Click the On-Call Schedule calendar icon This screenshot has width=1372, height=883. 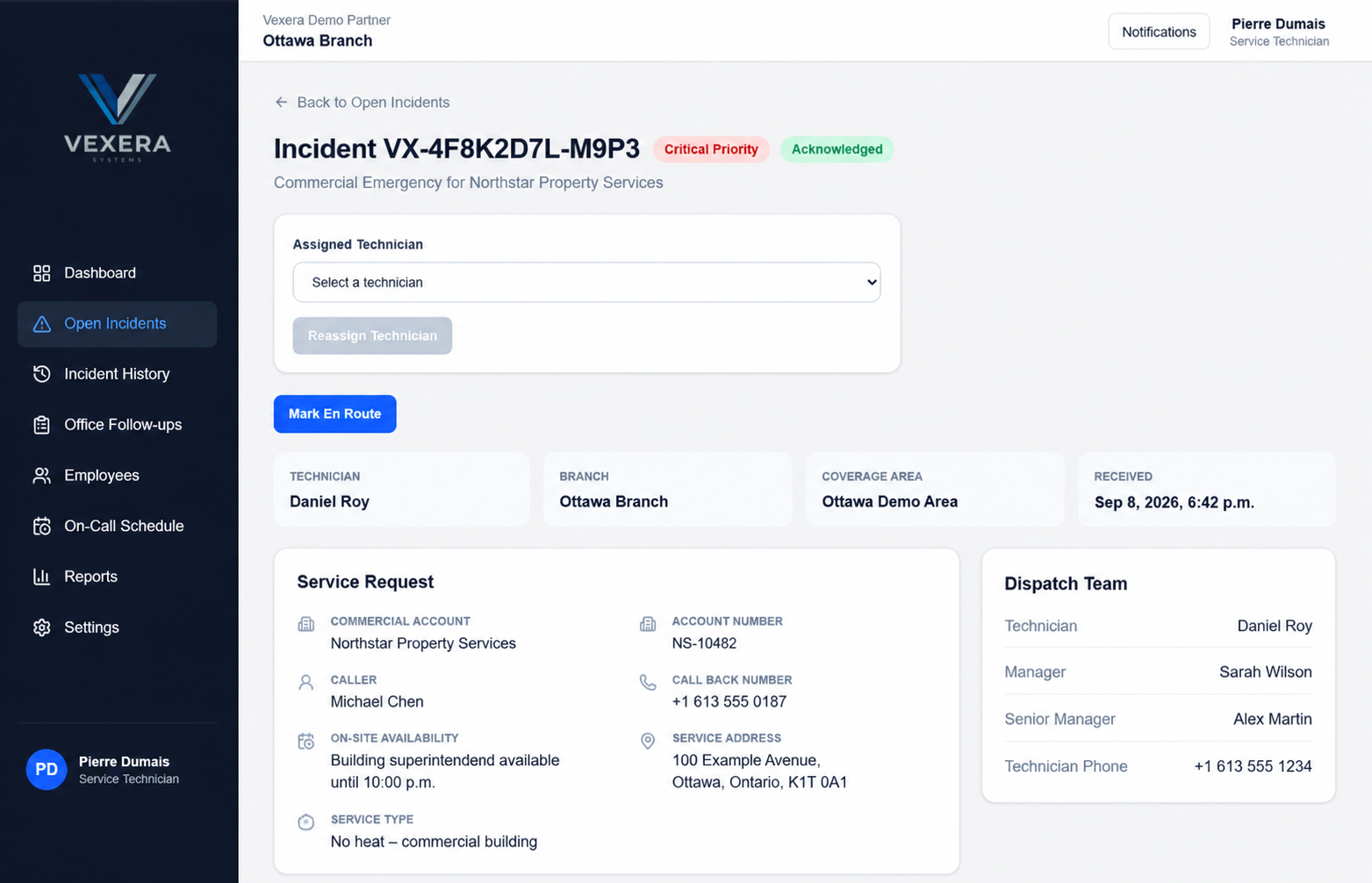[41, 527]
